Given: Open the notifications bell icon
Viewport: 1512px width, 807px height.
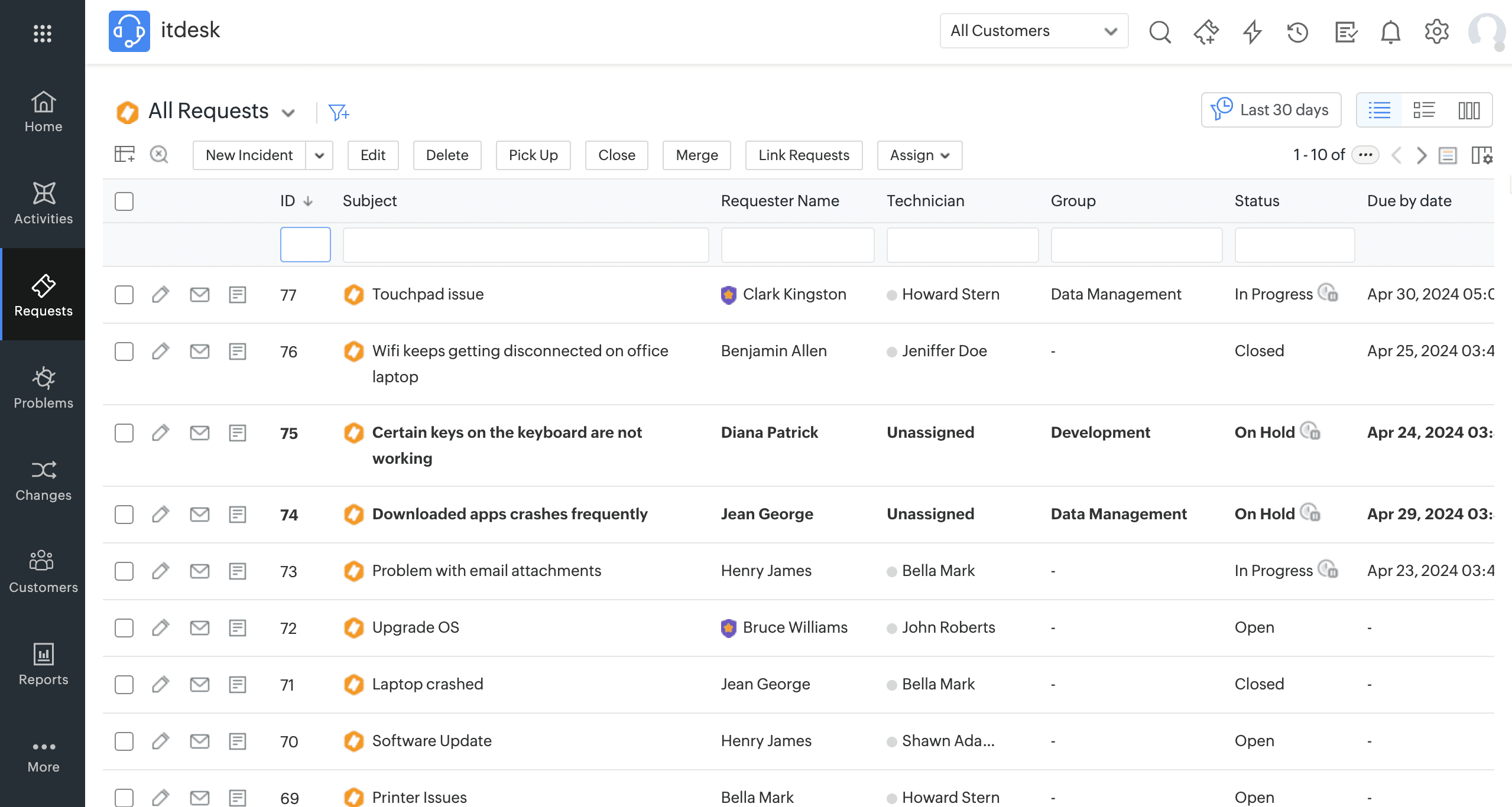Looking at the screenshot, I should [1390, 31].
